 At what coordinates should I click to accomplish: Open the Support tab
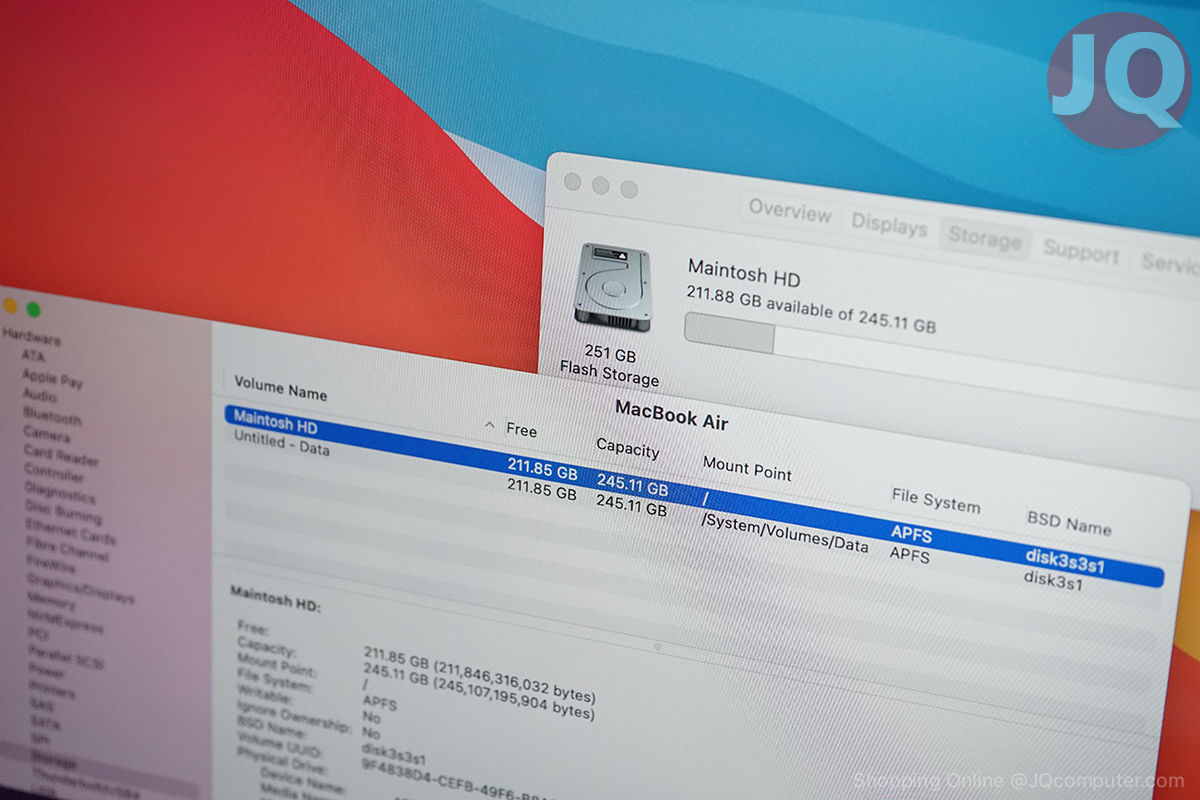1080,251
